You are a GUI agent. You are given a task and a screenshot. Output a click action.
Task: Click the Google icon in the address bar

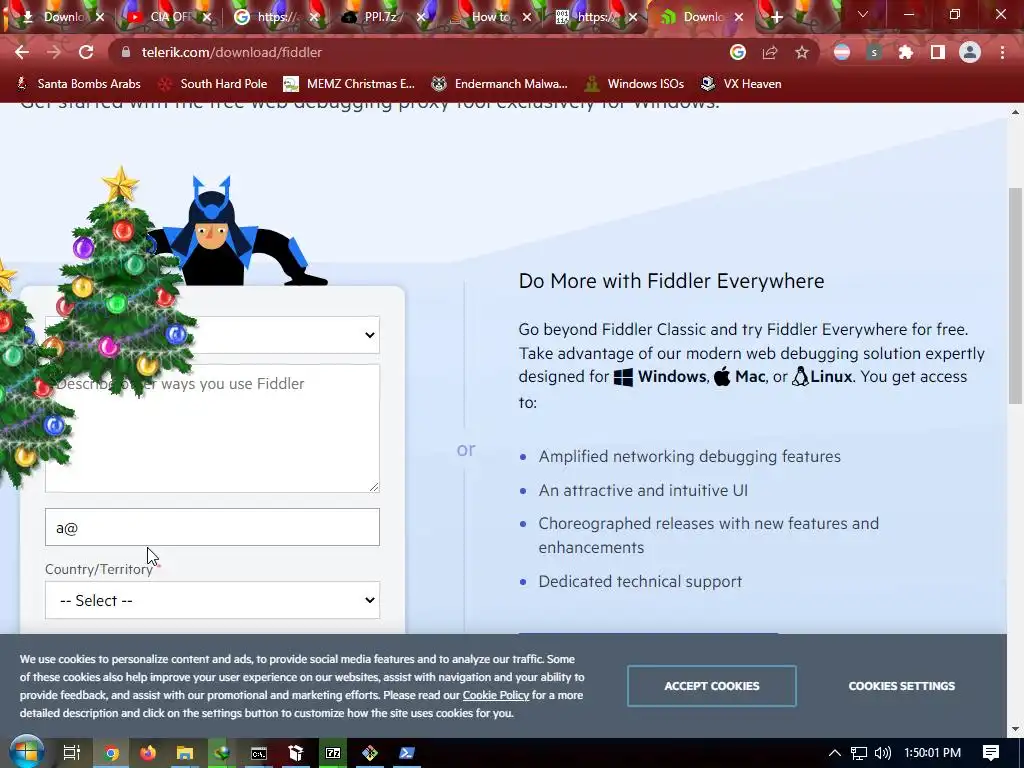click(738, 52)
